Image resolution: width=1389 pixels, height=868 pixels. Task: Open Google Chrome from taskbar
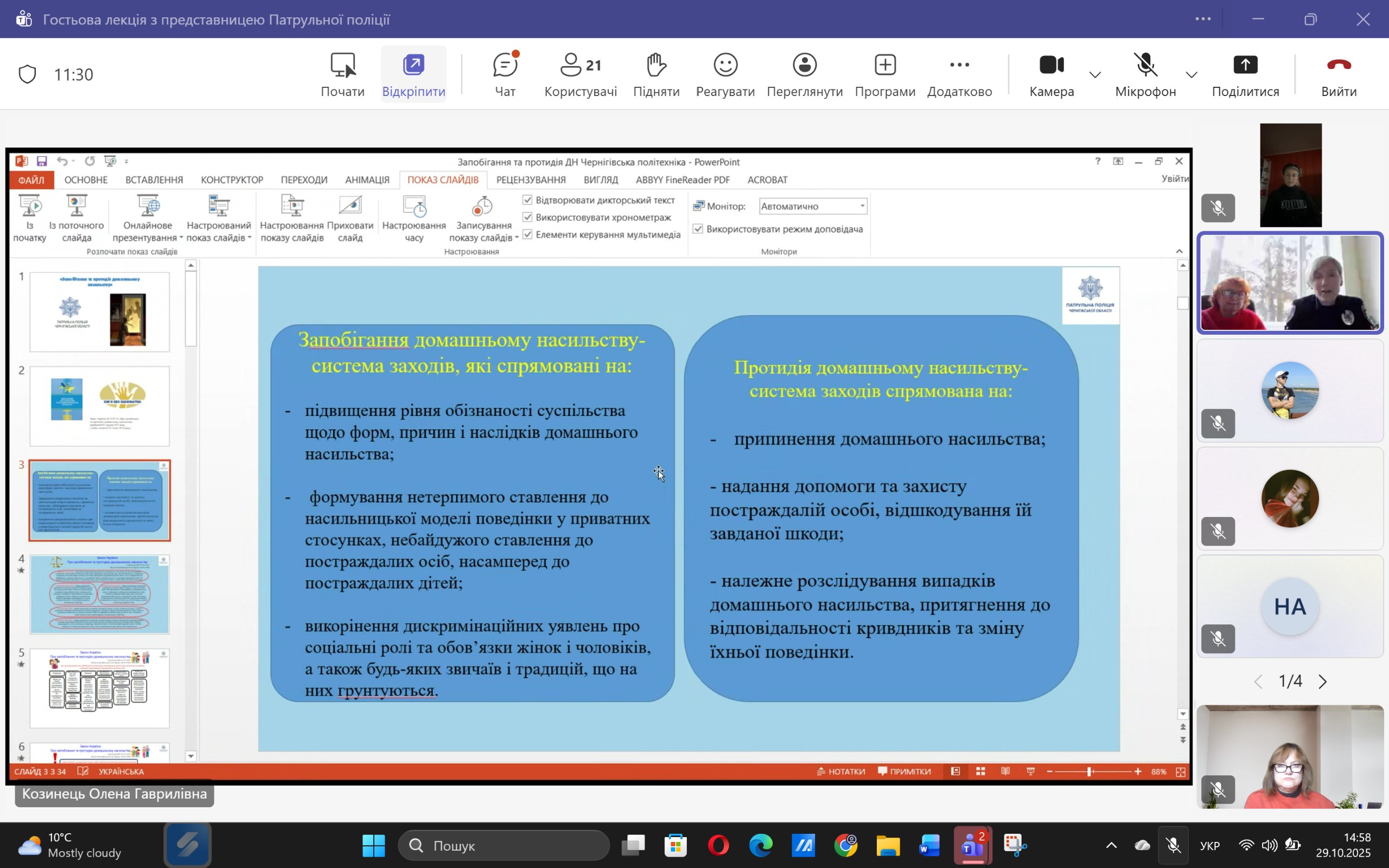click(845, 845)
